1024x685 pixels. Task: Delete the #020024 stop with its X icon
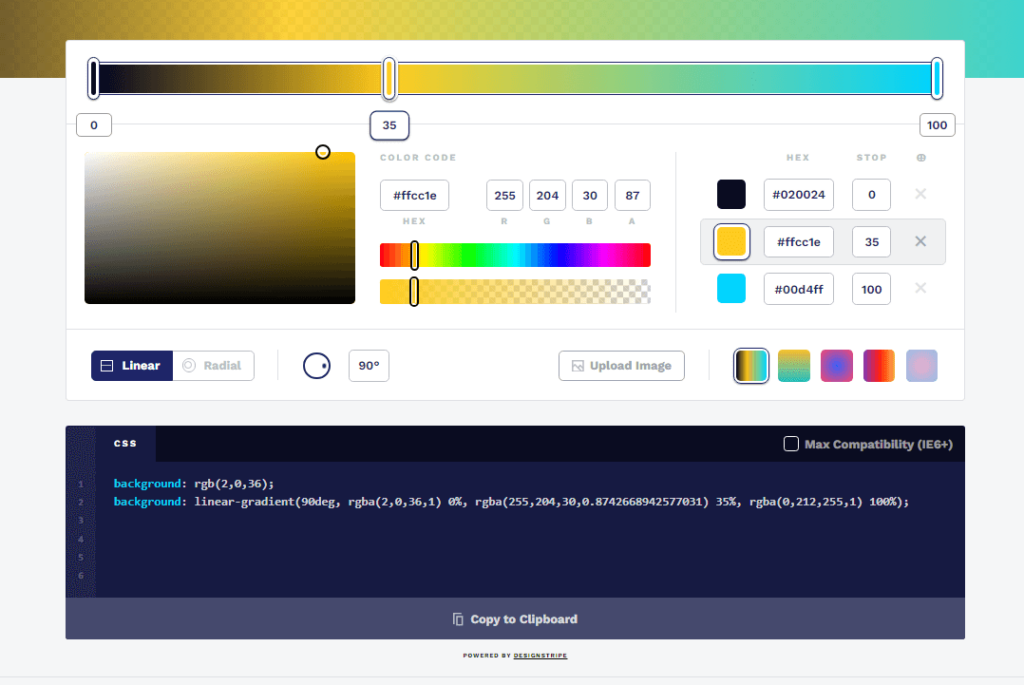tap(920, 194)
